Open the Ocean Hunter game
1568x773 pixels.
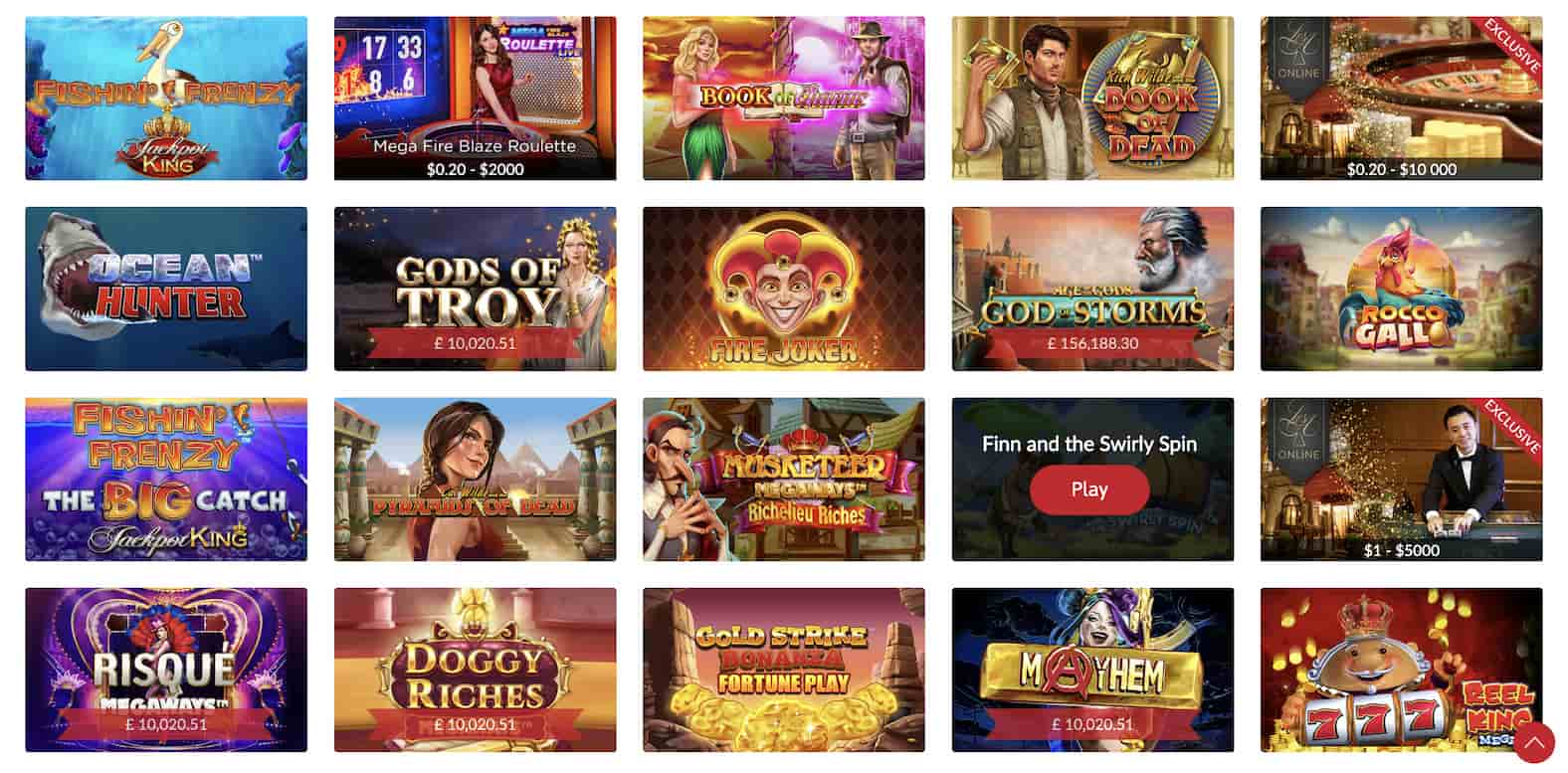point(166,289)
